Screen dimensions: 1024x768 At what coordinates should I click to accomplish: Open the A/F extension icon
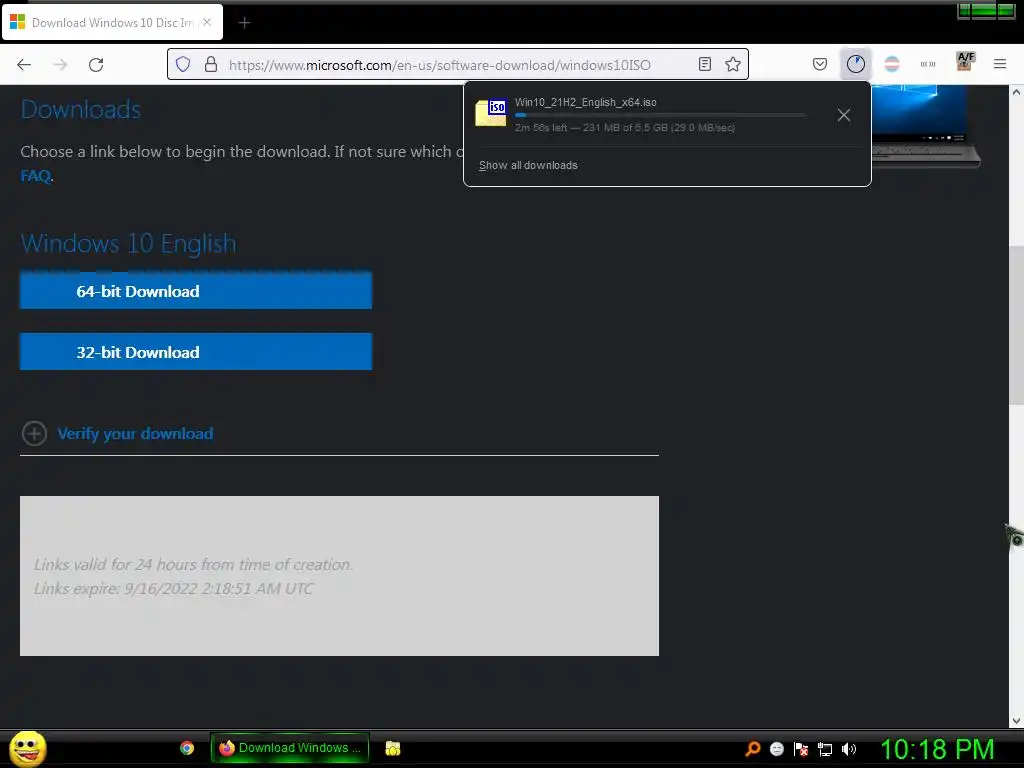965,61
